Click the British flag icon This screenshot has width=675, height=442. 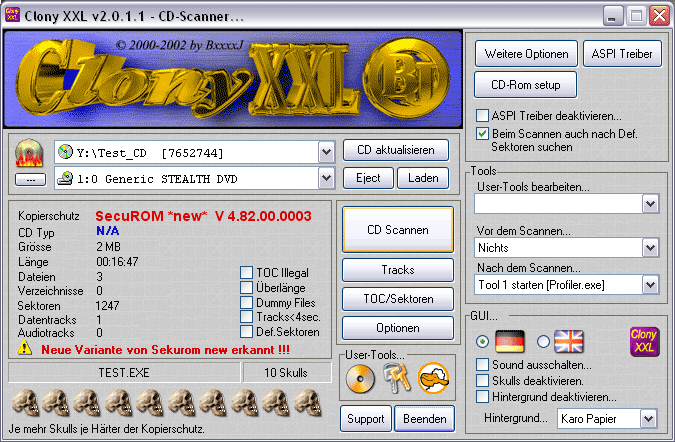tap(569, 342)
